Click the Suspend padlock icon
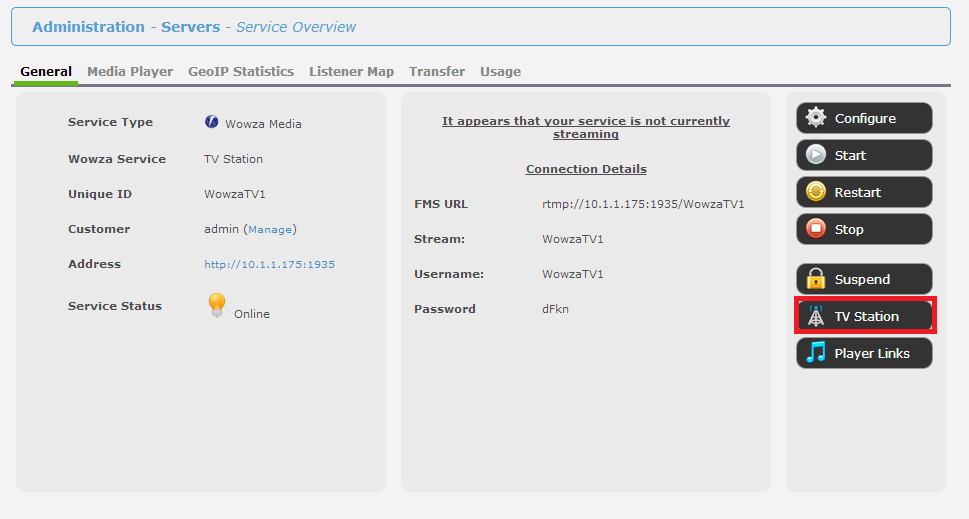The image size is (969, 519). tap(816, 279)
